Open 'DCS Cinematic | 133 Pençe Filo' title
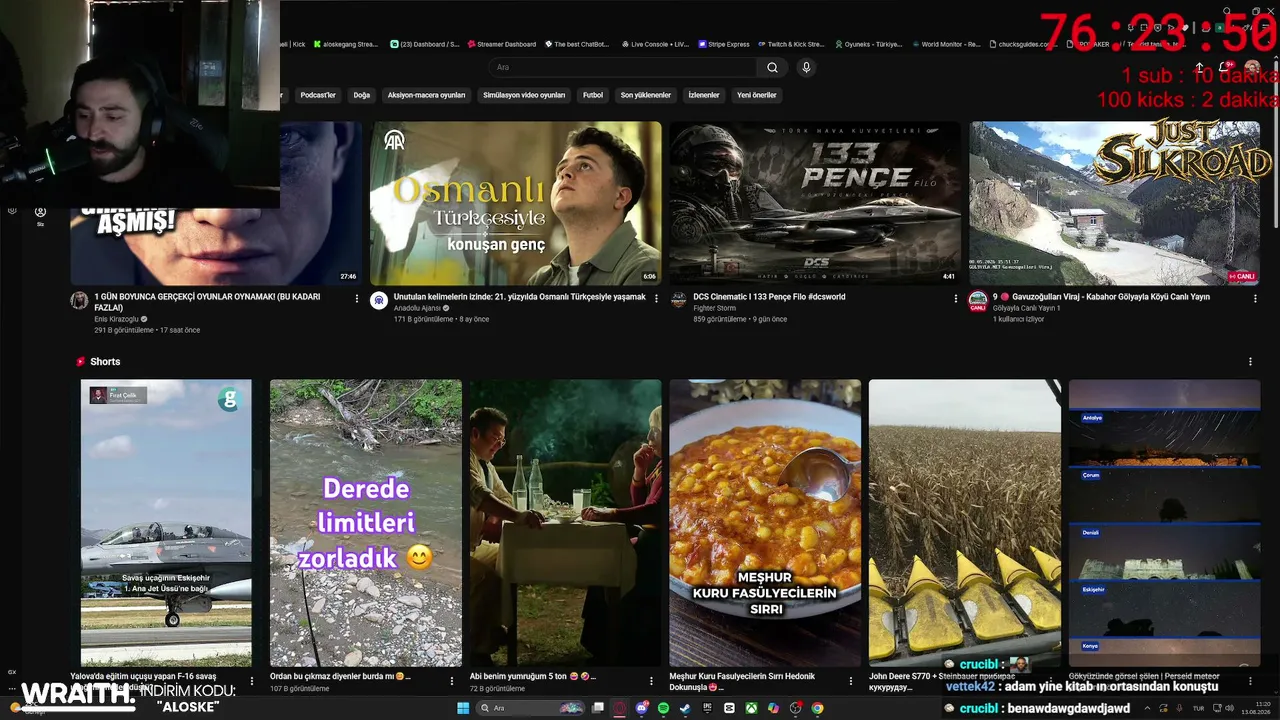 (x=769, y=297)
